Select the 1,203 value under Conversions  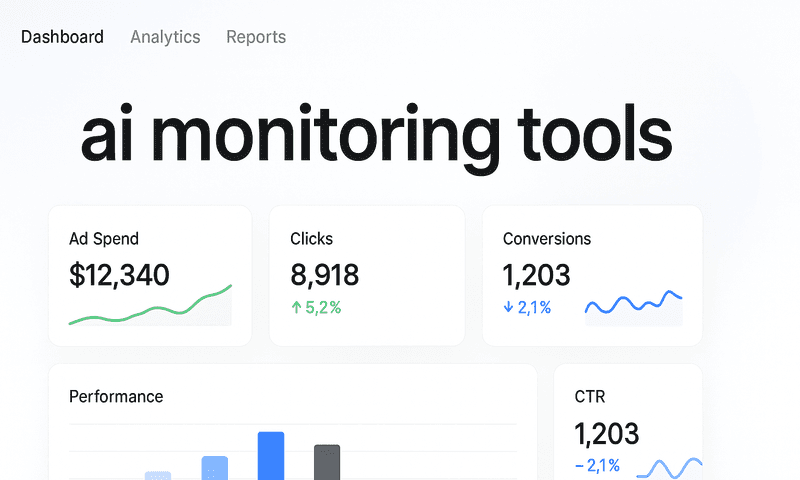(x=536, y=275)
